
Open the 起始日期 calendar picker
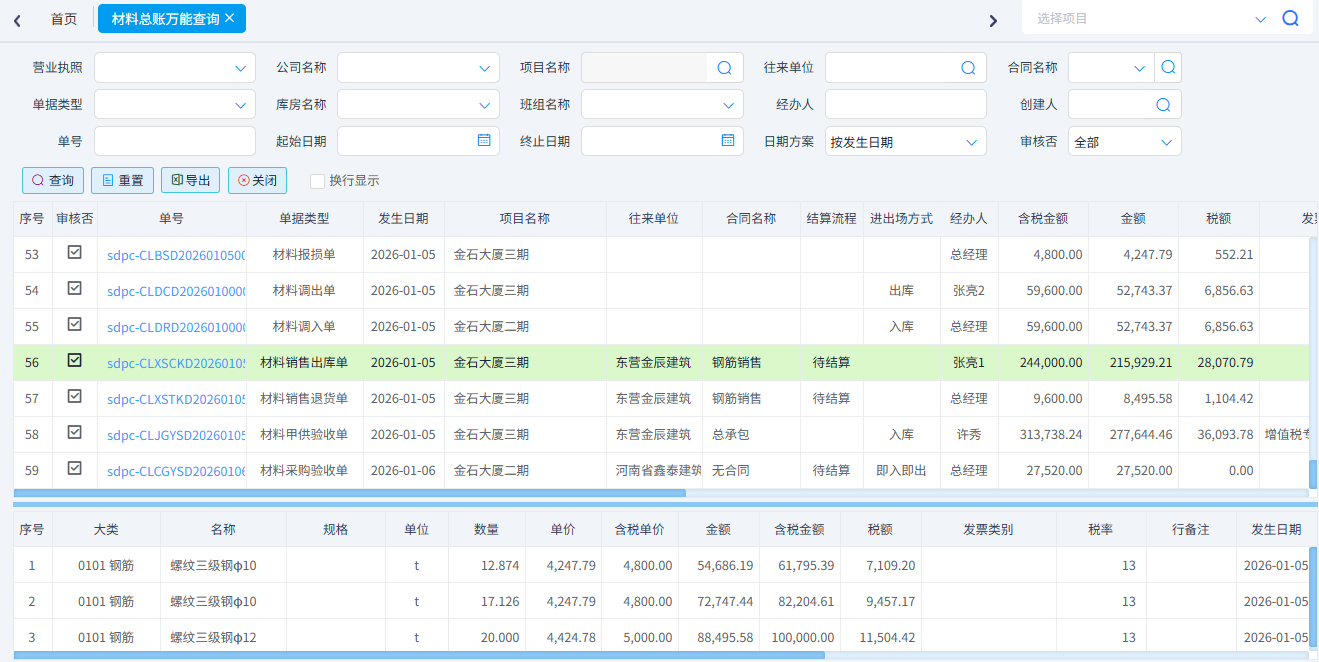point(484,141)
